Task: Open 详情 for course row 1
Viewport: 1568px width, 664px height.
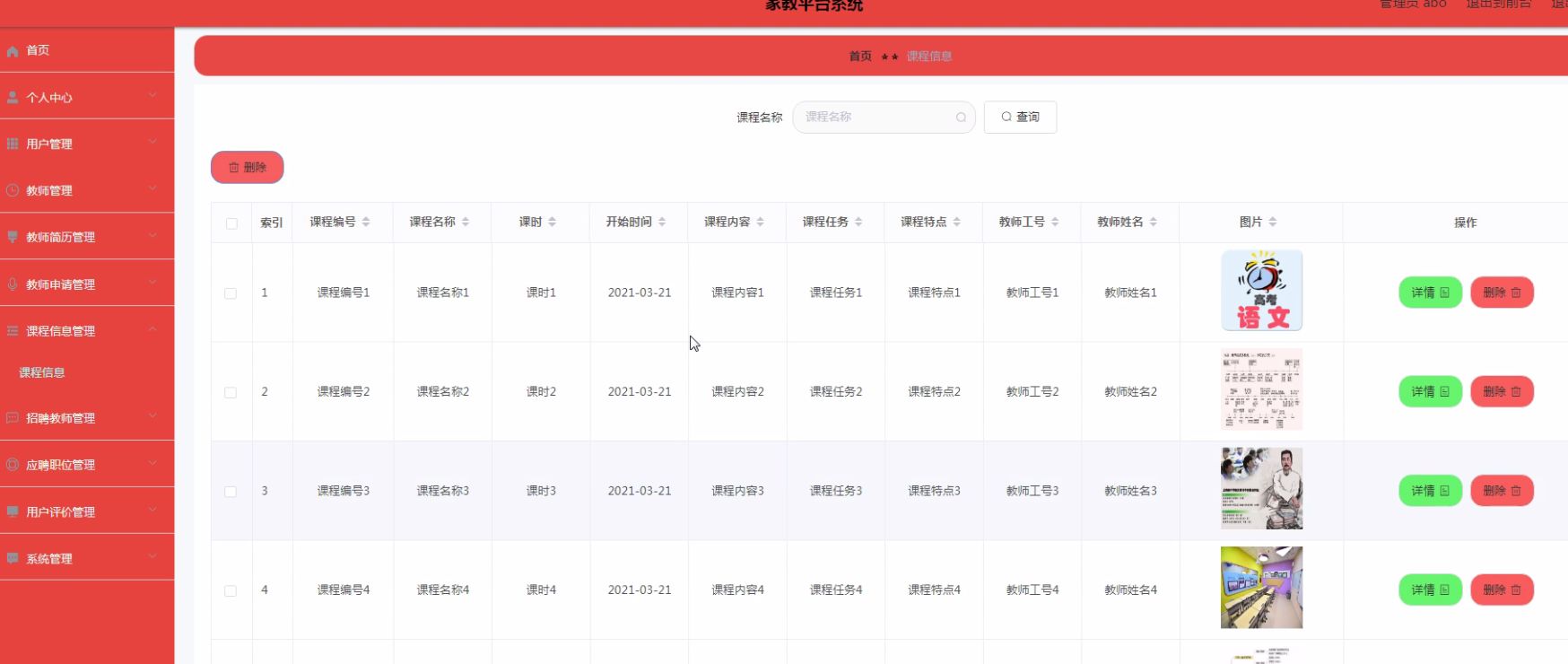Action: (x=1431, y=293)
